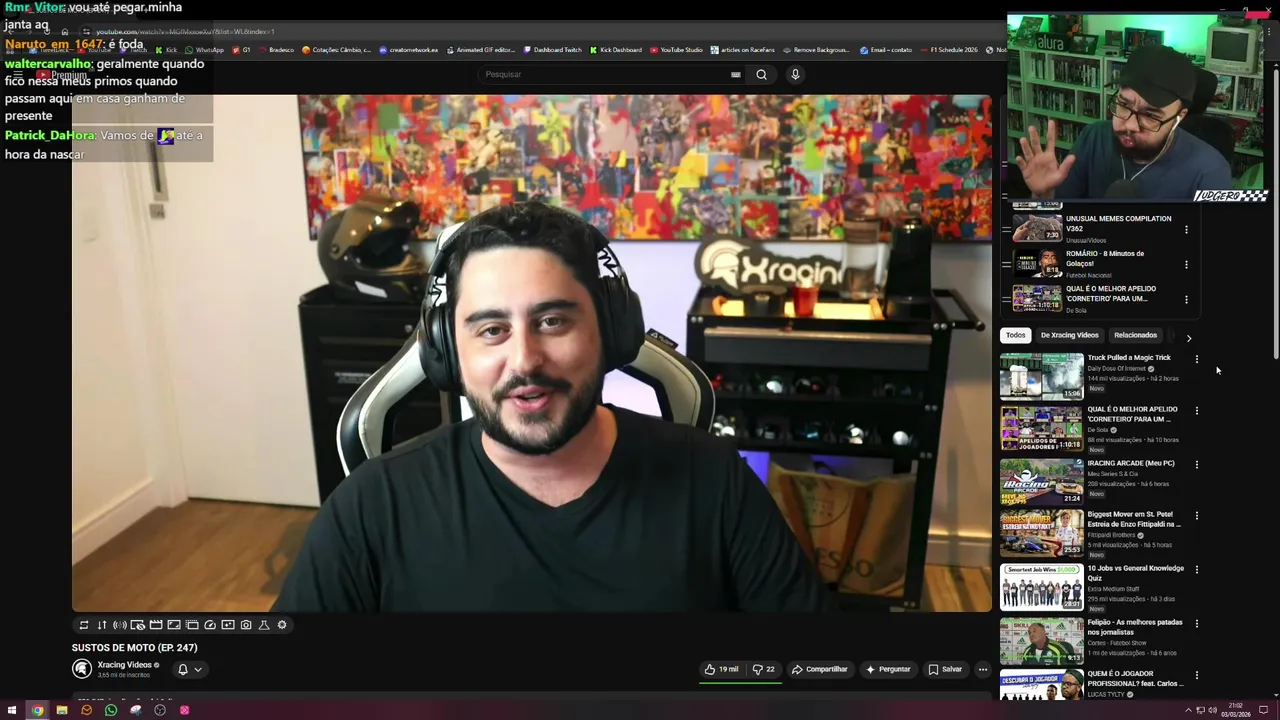Open the Kick Dashboard bookmark

[616, 50]
